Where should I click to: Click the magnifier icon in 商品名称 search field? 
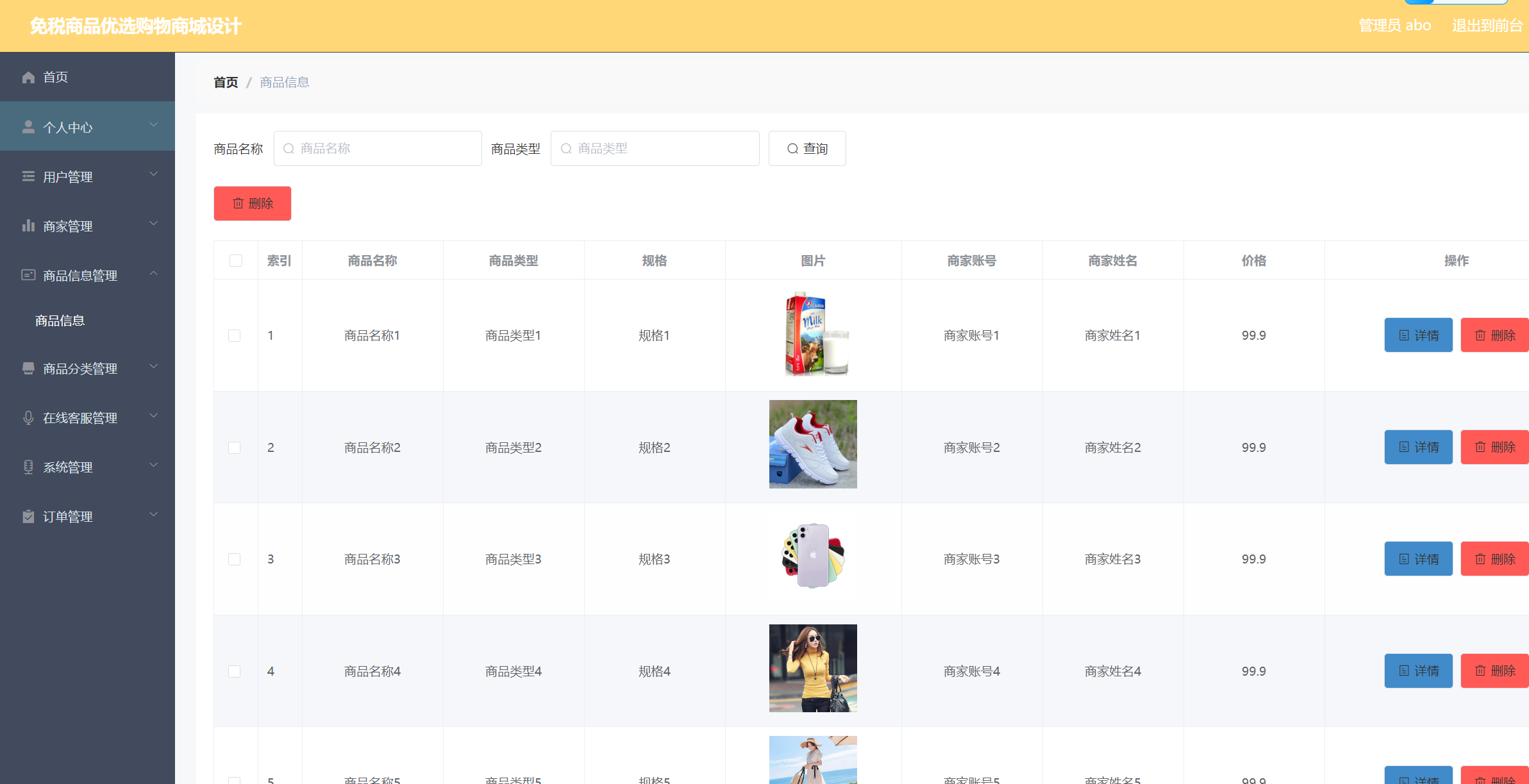click(289, 149)
